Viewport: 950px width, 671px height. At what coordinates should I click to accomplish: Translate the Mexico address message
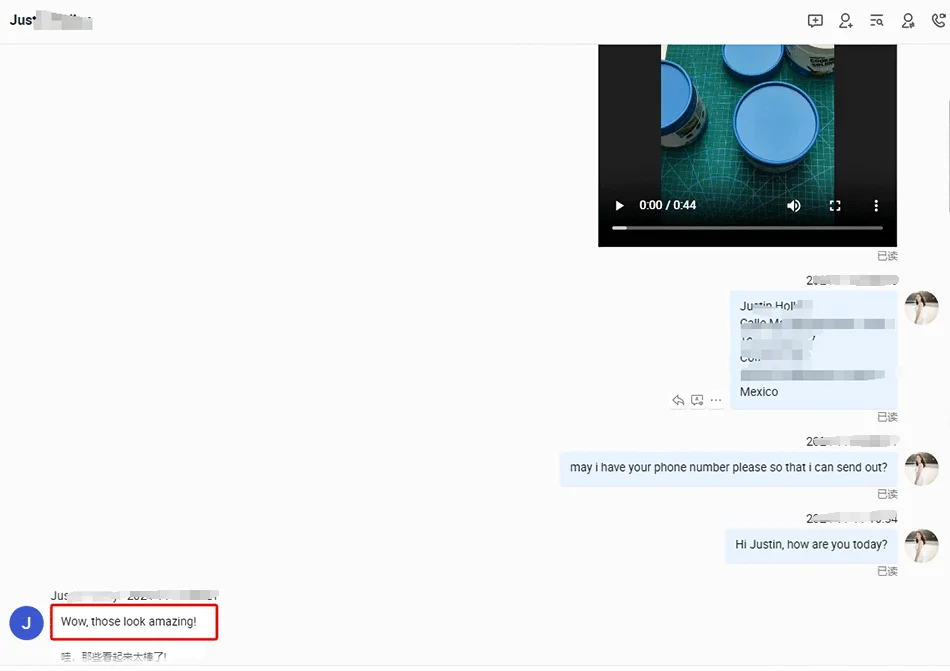(x=697, y=400)
